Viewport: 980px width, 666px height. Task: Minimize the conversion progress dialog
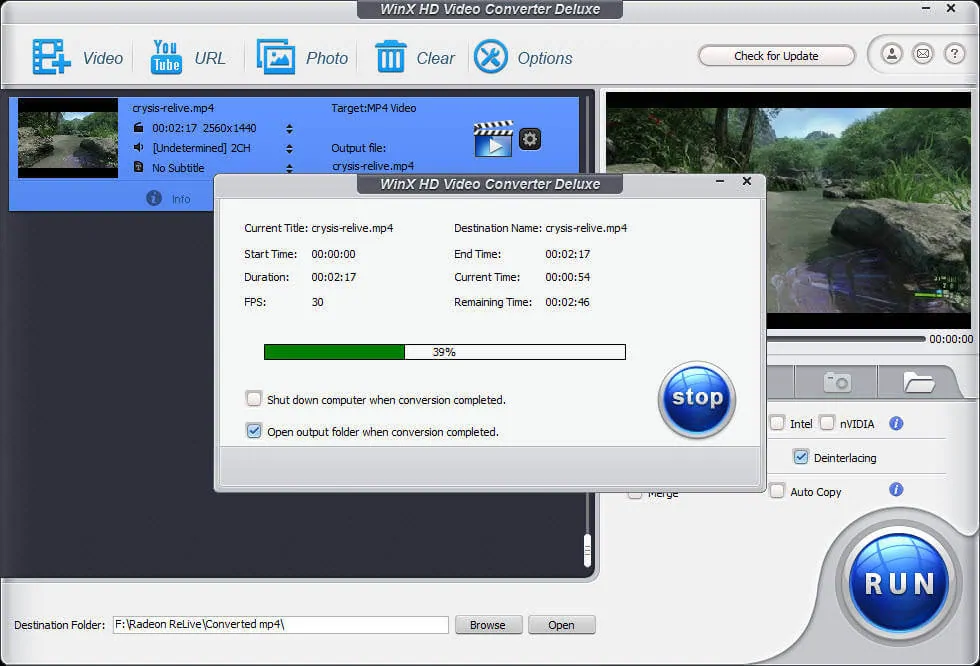pyautogui.click(x=720, y=181)
